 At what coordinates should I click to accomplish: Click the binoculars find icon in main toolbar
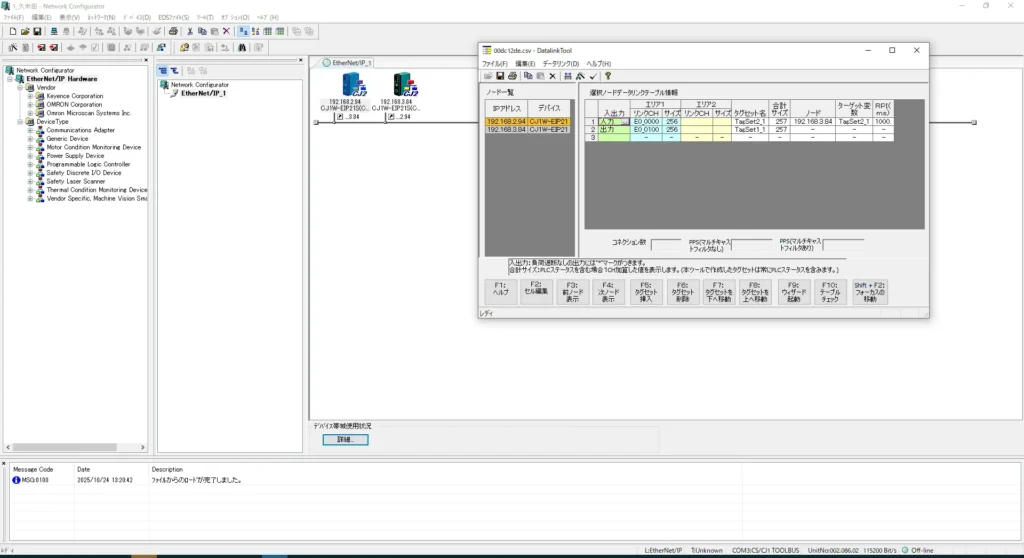coord(242,47)
